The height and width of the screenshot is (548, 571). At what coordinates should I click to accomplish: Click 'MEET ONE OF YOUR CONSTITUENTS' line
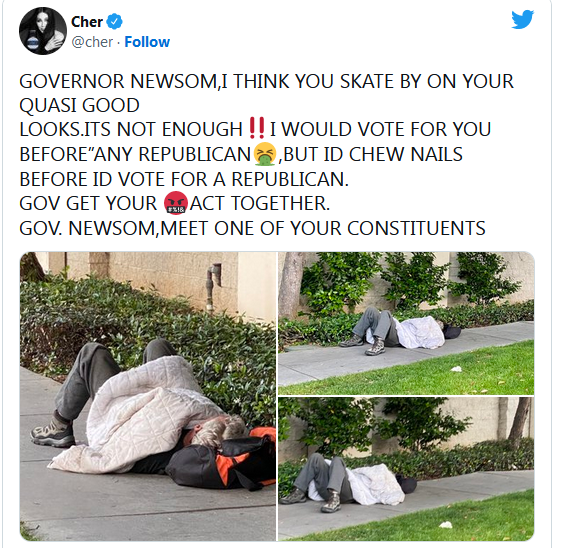pyautogui.click(x=323, y=228)
